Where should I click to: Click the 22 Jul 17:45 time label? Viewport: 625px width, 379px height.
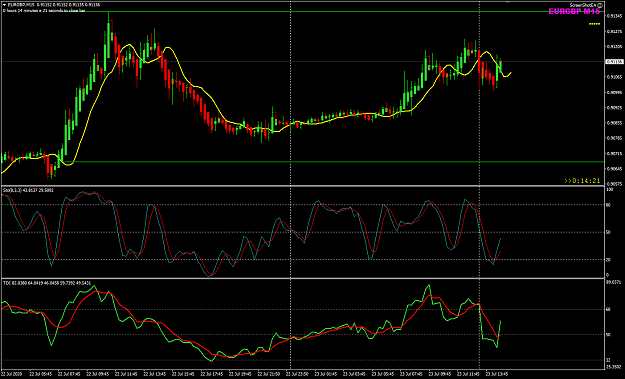point(212,374)
